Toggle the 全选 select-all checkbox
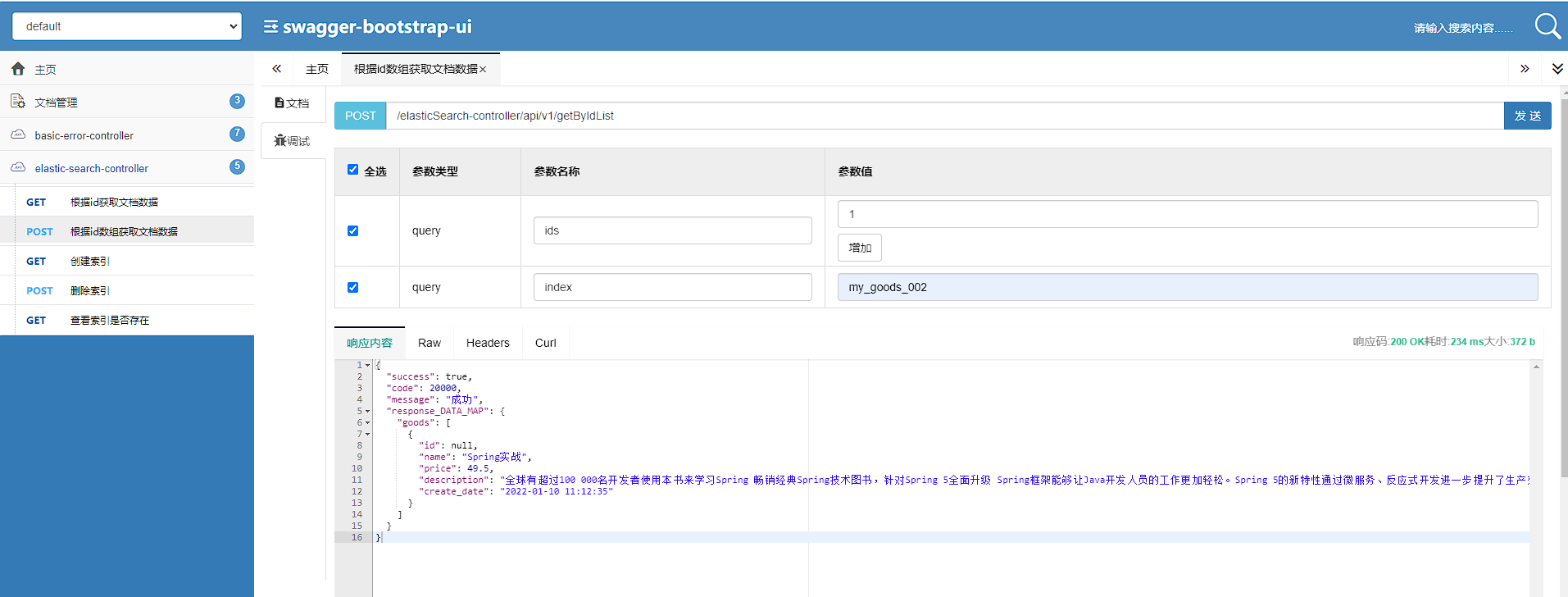 pos(352,170)
